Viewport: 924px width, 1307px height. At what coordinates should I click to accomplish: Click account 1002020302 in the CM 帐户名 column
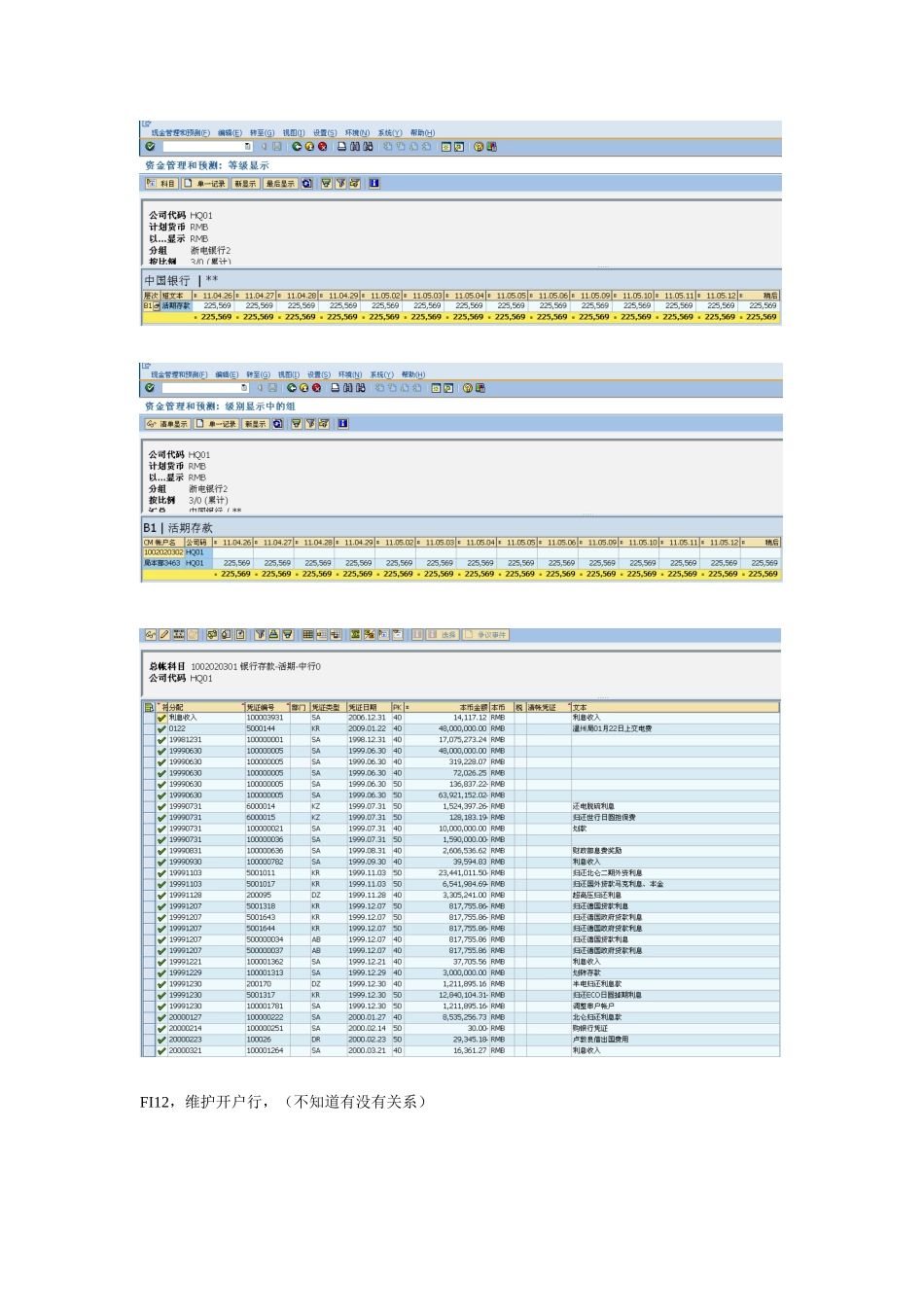(x=162, y=552)
